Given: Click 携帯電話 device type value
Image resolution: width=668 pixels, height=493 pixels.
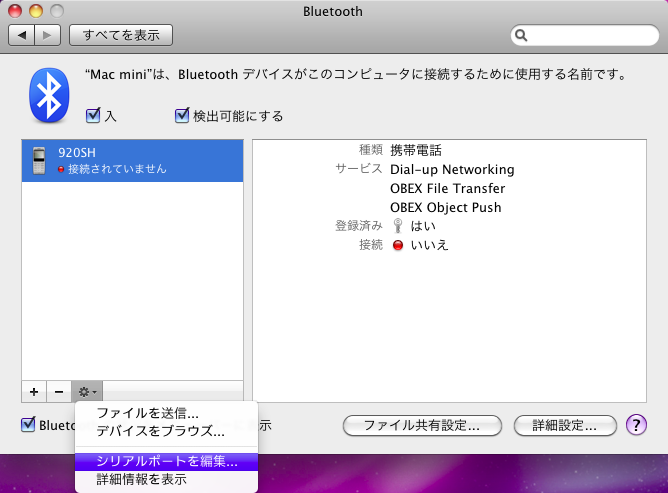Looking at the screenshot, I should pyautogui.click(x=416, y=150).
